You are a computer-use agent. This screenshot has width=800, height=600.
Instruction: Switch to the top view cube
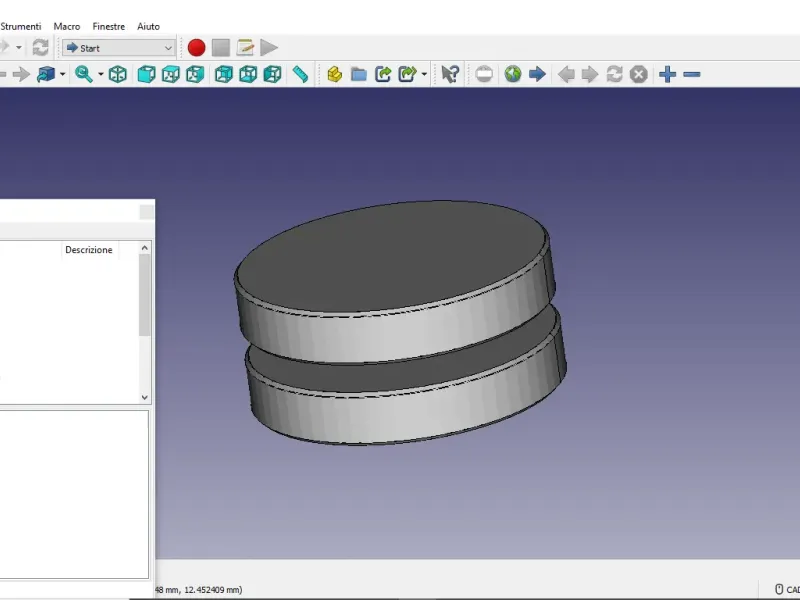pos(171,74)
